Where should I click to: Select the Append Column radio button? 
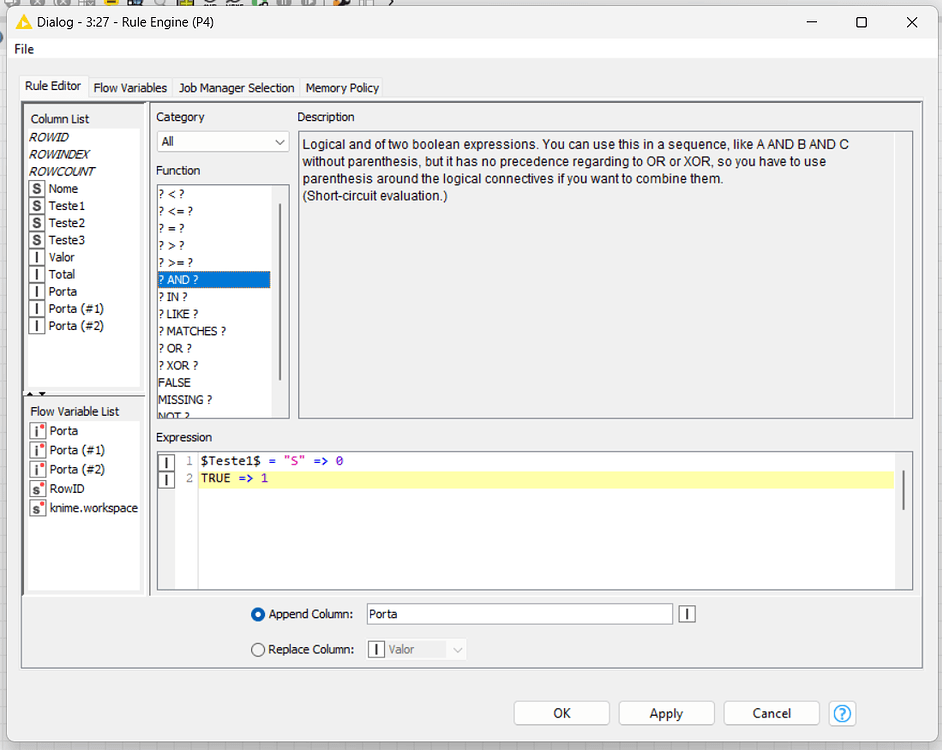click(x=258, y=614)
